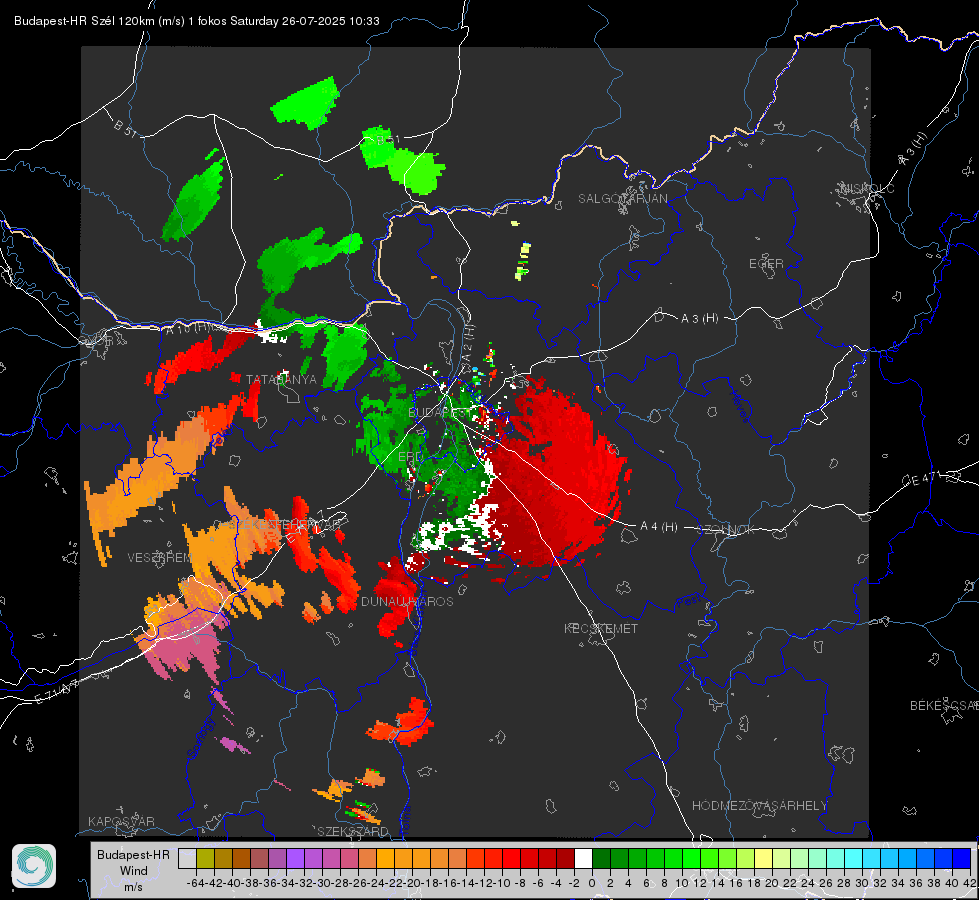This screenshot has height=900, width=979.
Task: Click the 'm/s' unit label in legend
Action: 134,886
